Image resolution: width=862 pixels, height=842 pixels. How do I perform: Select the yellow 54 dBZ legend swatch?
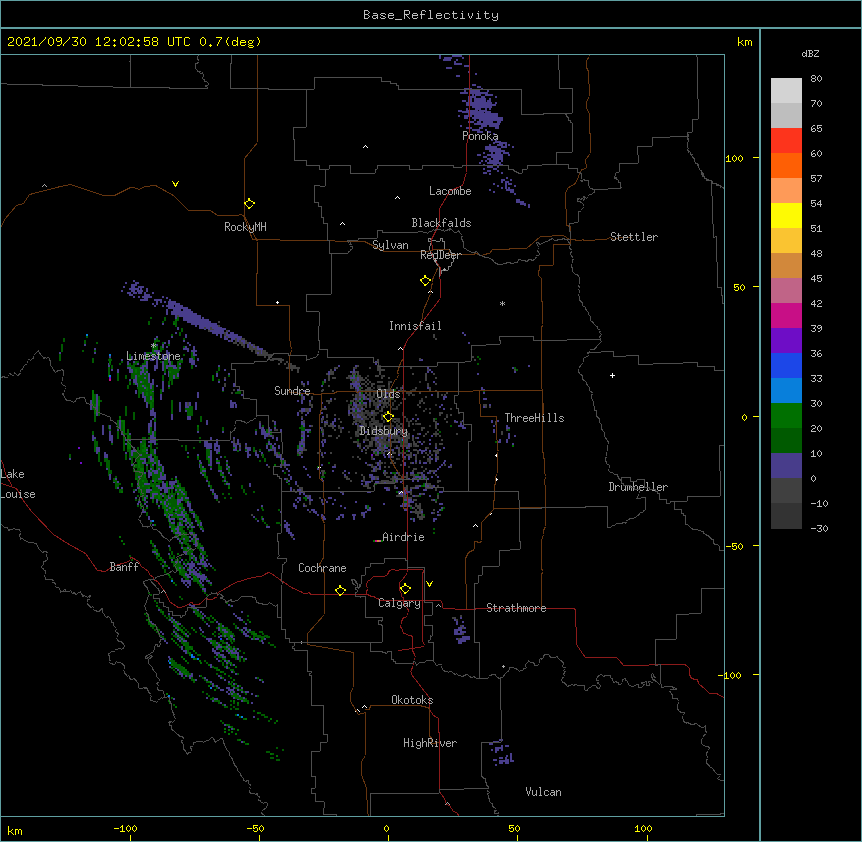(786, 215)
